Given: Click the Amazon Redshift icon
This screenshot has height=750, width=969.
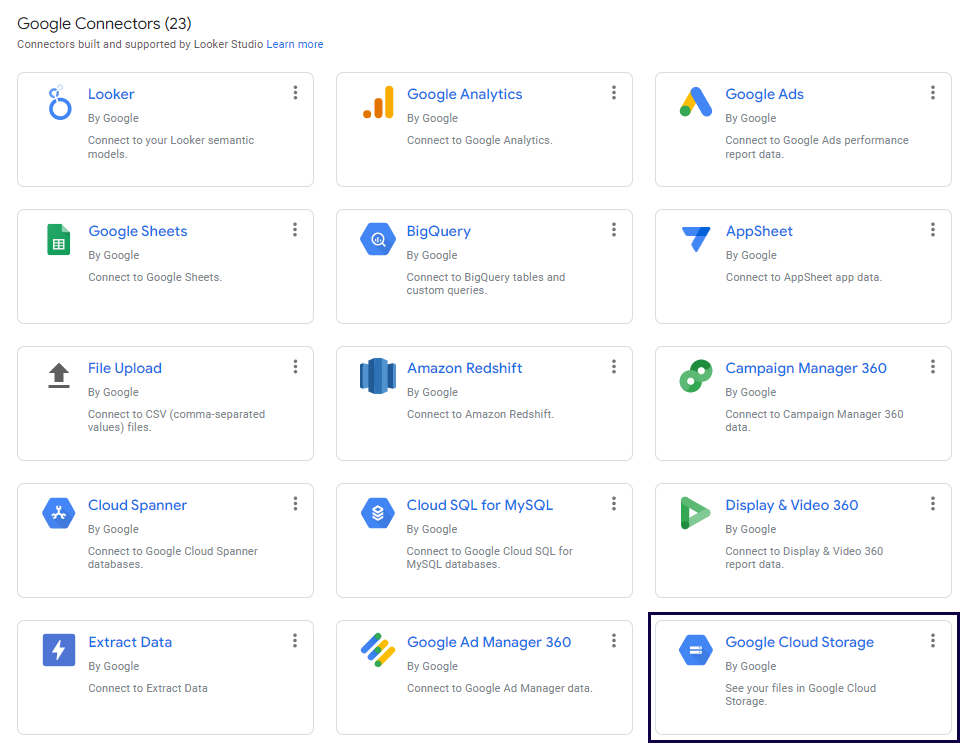Looking at the screenshot, I should tap(378, 377).
